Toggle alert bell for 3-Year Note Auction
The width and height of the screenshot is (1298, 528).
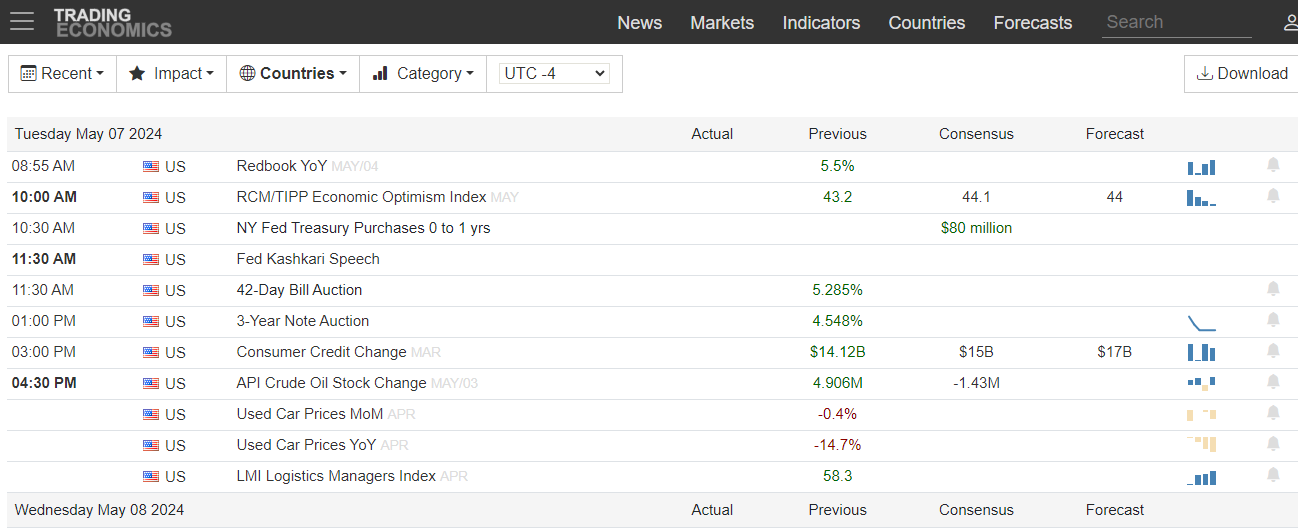click(x=1273, y=320)
